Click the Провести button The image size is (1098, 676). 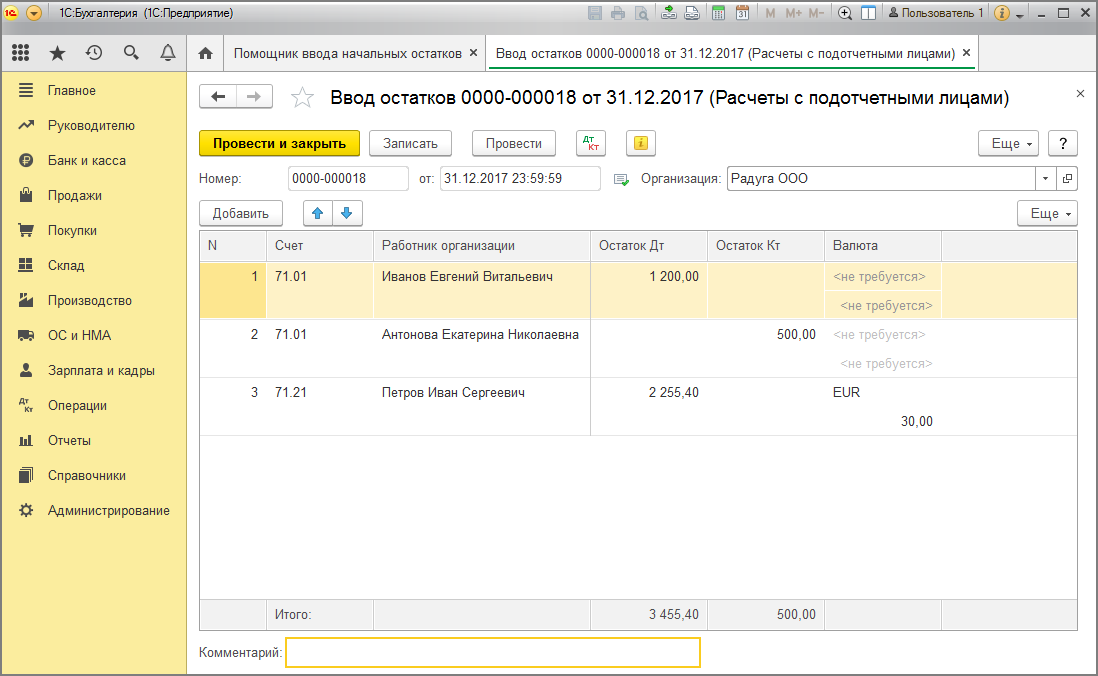(514, 143)
